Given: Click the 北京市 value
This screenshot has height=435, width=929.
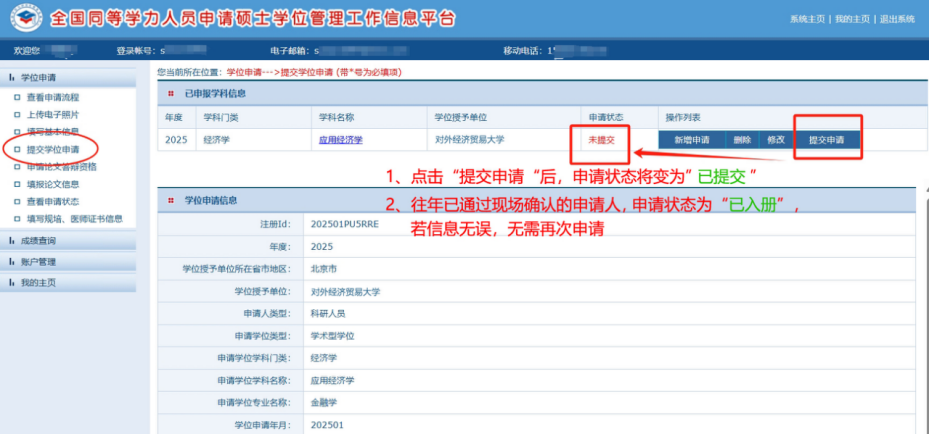Looking at the screenshot, I should (323, 268).
